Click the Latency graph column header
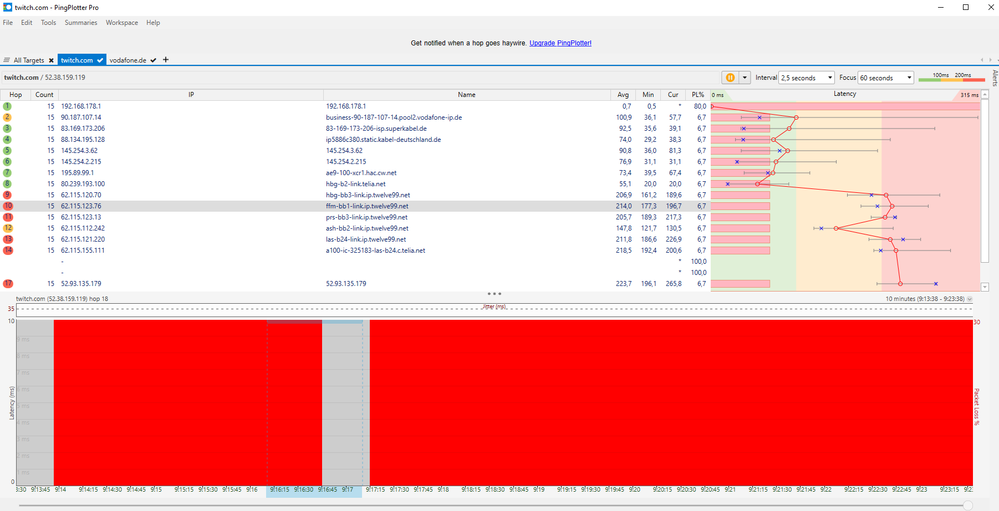Viewport: 999px width, 511px height. [x=845, y=94]
